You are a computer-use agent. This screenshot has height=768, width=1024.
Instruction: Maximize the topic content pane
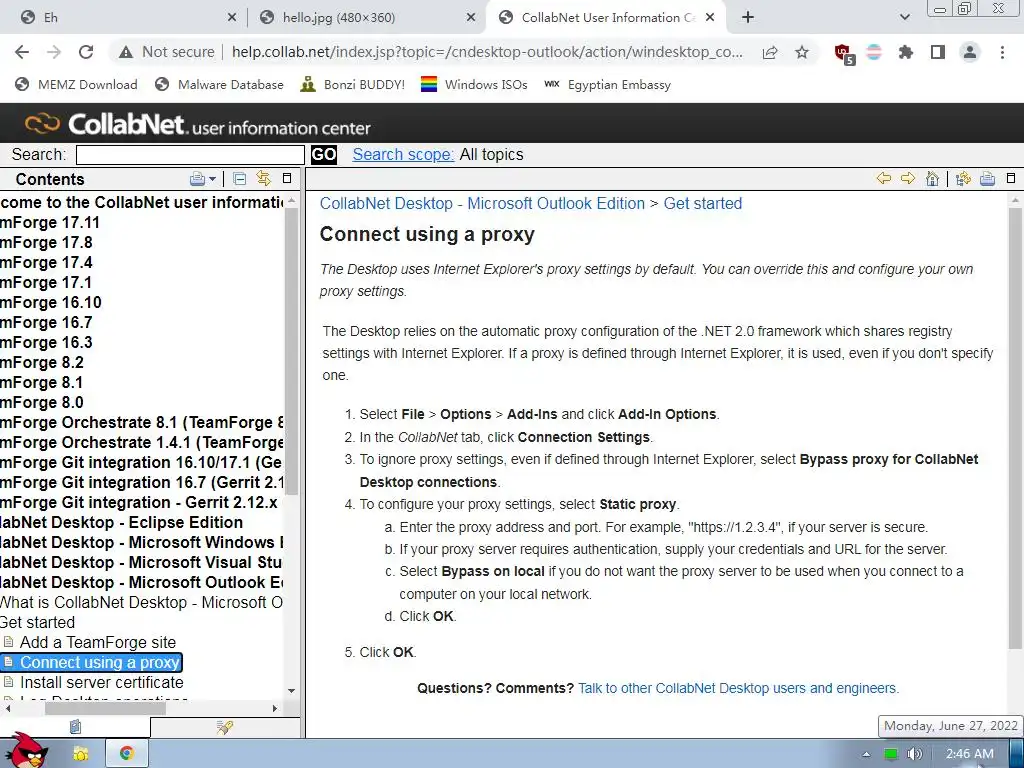tap(1011, 178)
